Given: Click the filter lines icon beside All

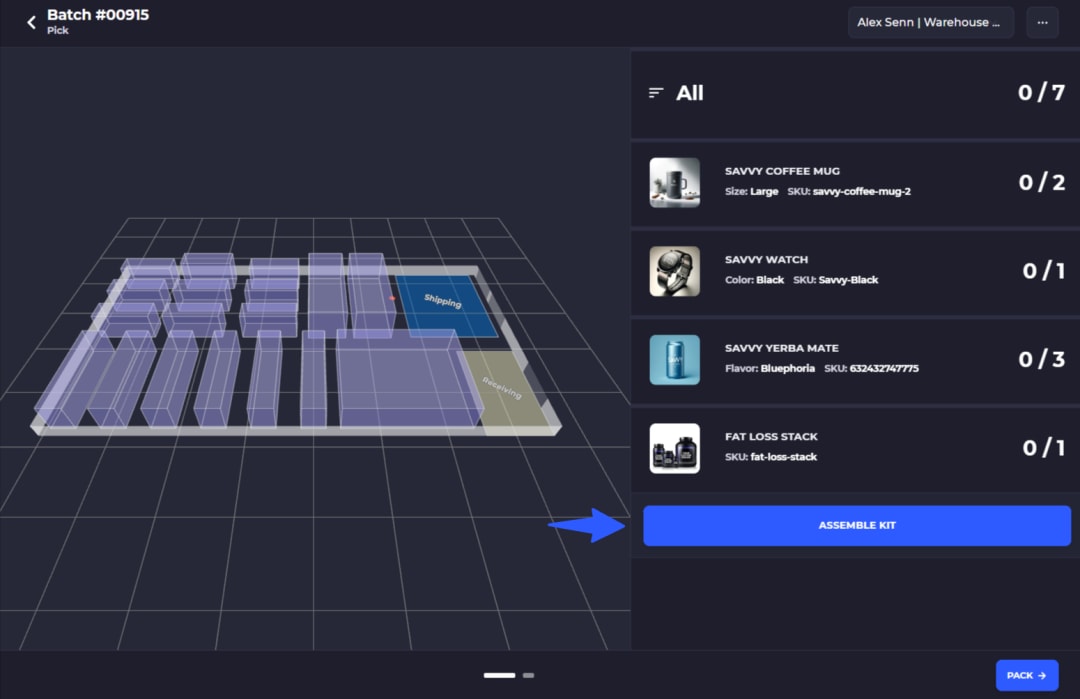Looking at the screenshot, I should [x=656, y=93].
